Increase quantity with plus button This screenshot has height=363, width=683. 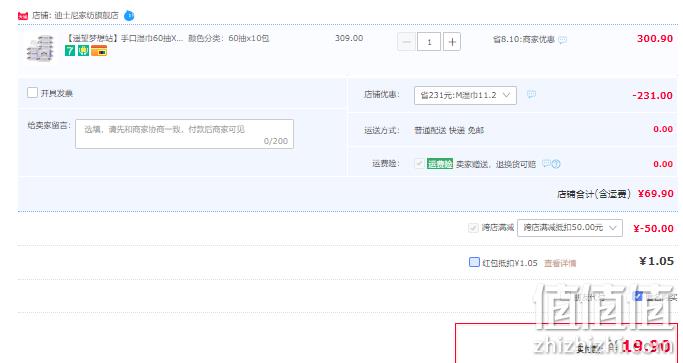click(452, 42)
